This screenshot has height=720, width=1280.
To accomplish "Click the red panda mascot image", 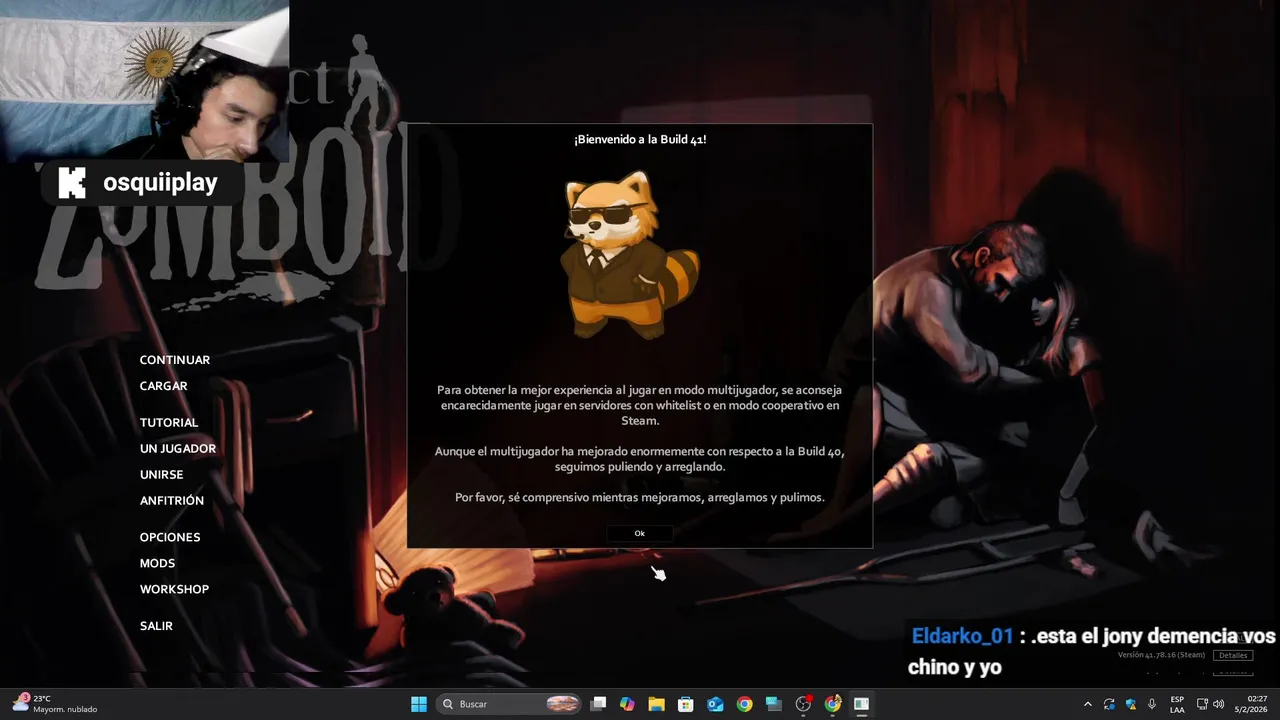I will click(630, 254).
